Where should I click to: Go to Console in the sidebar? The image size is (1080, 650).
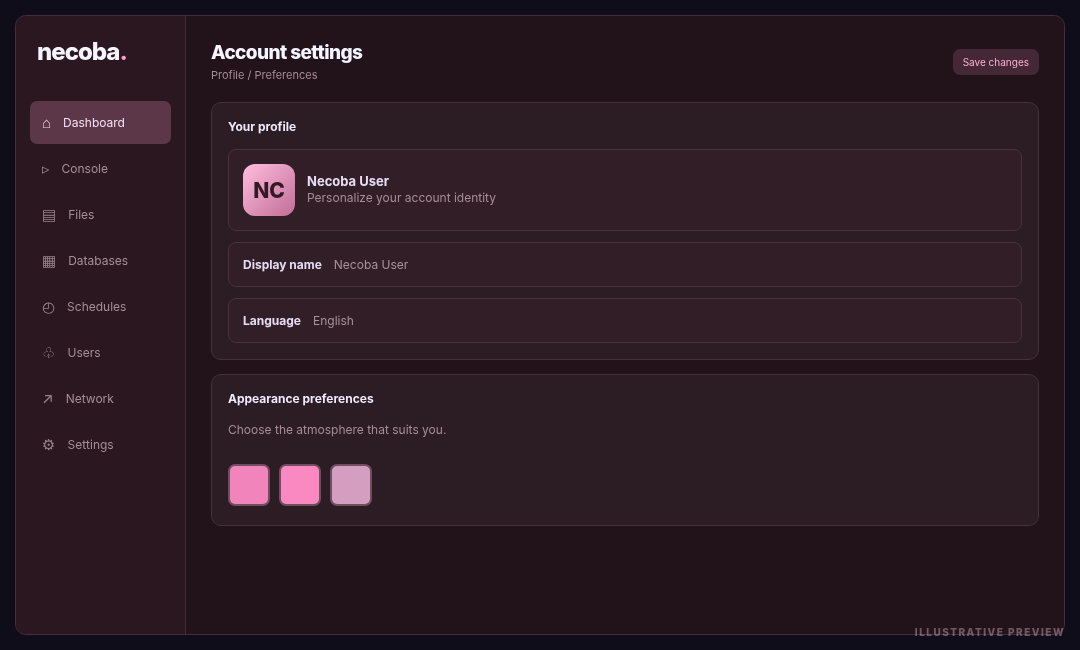click(x=101, y=169)
